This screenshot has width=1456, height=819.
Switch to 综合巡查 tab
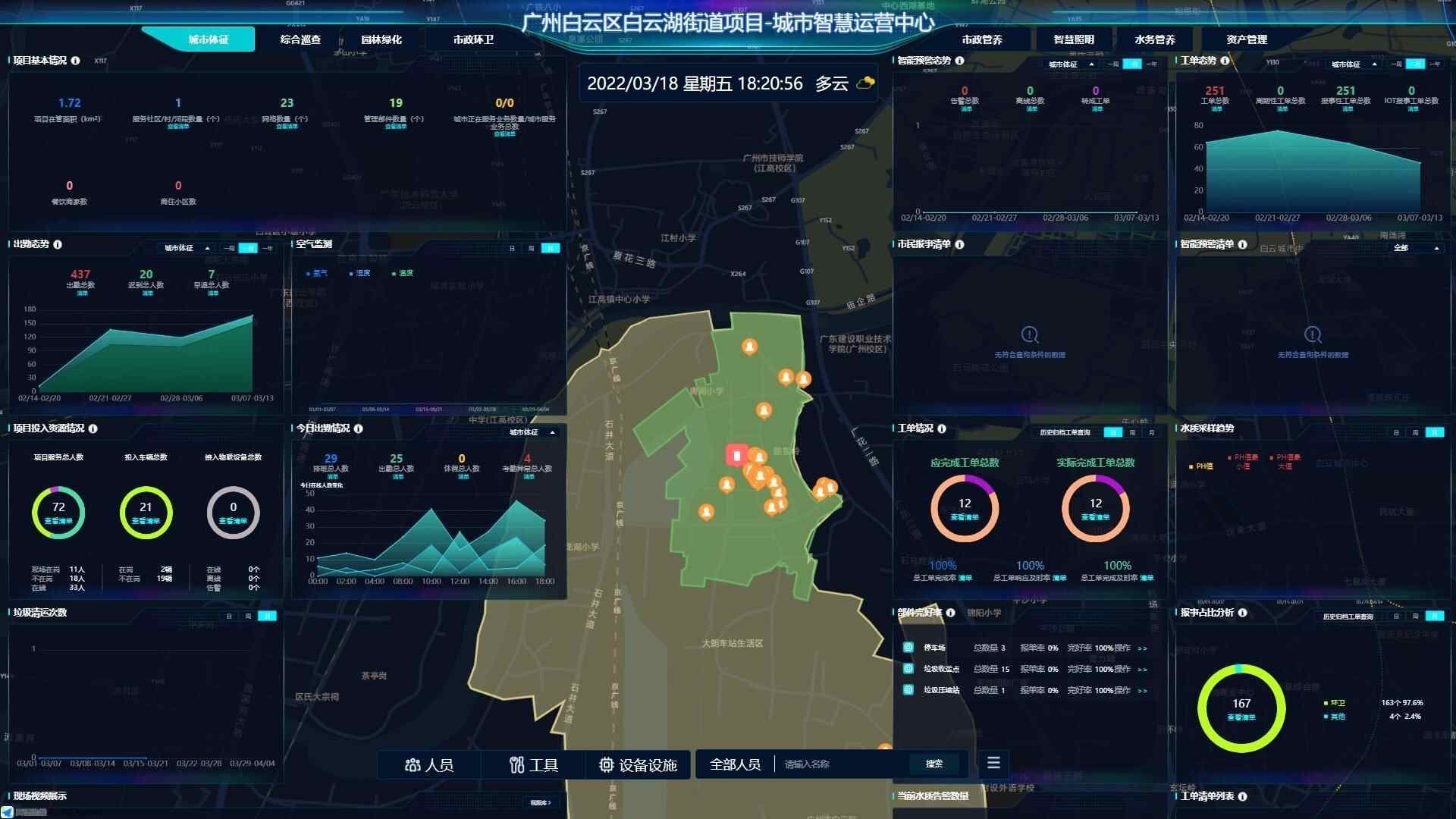300,39
